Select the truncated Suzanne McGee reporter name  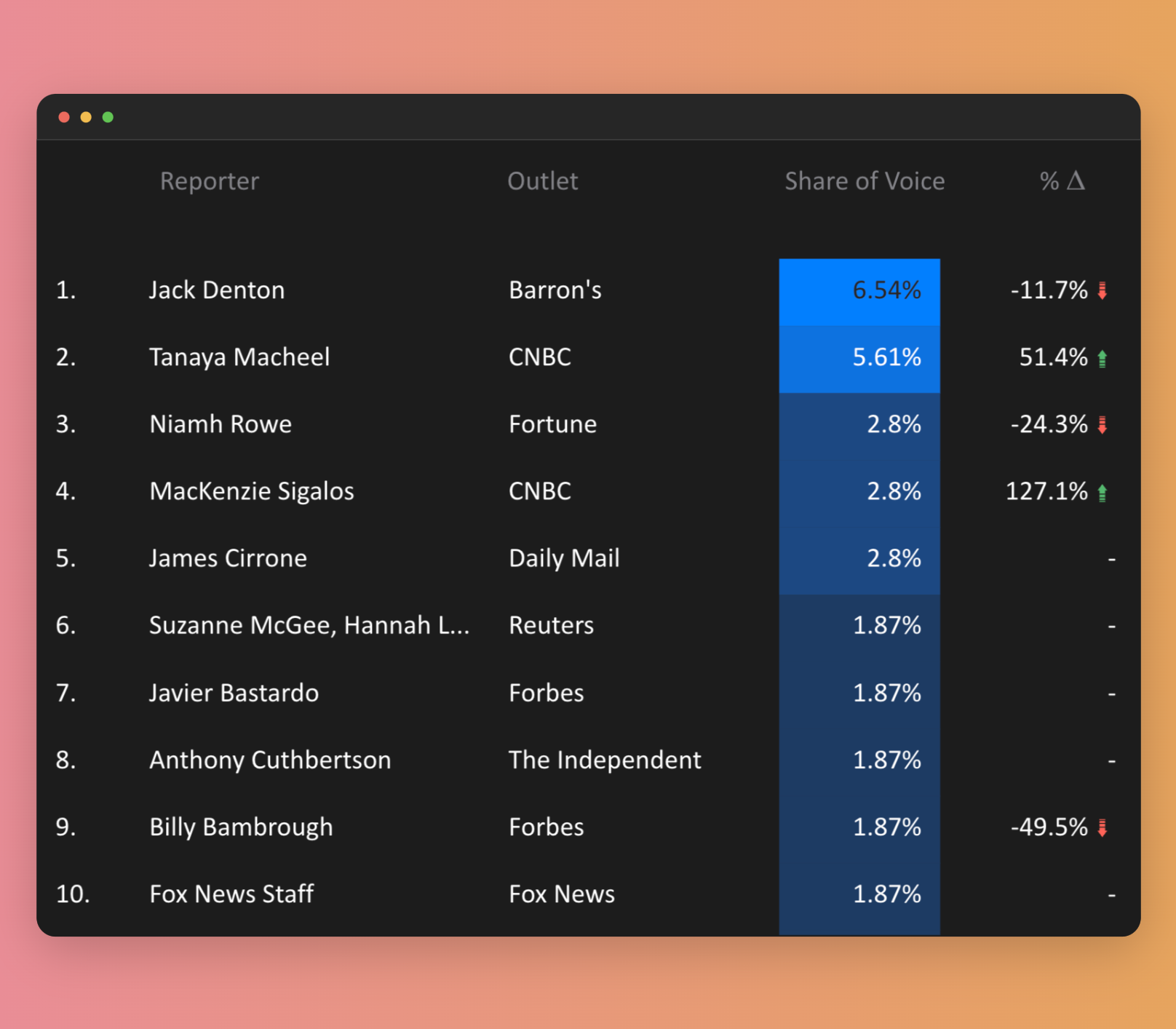tap(309, 626)
